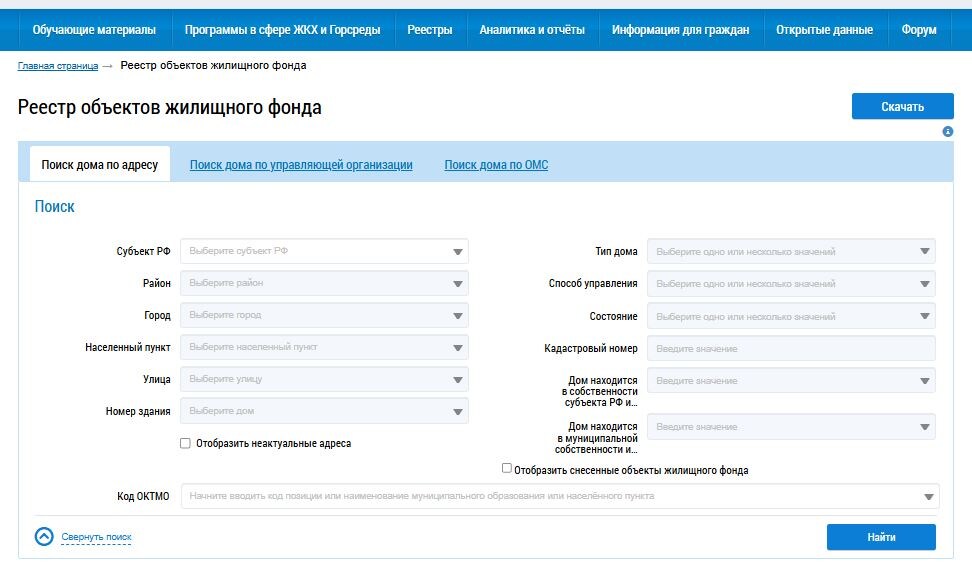This screenshot has height=573, width=972.
Task: Click the Кадастровый номер label
Action: (x=591, y=349)
